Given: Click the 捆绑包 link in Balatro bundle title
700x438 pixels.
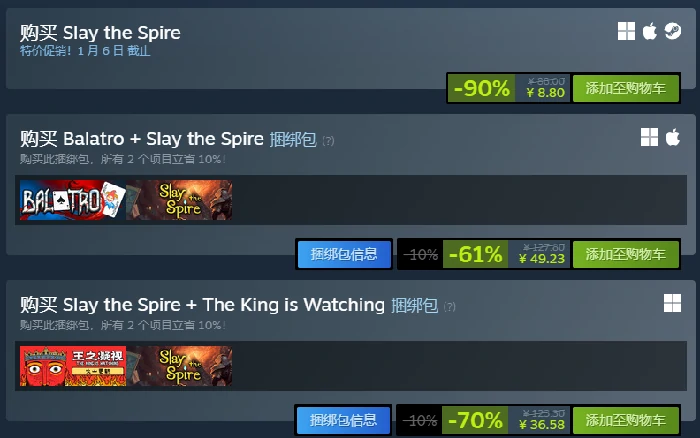Looking at the screenshot, I should tap(293, 140).
